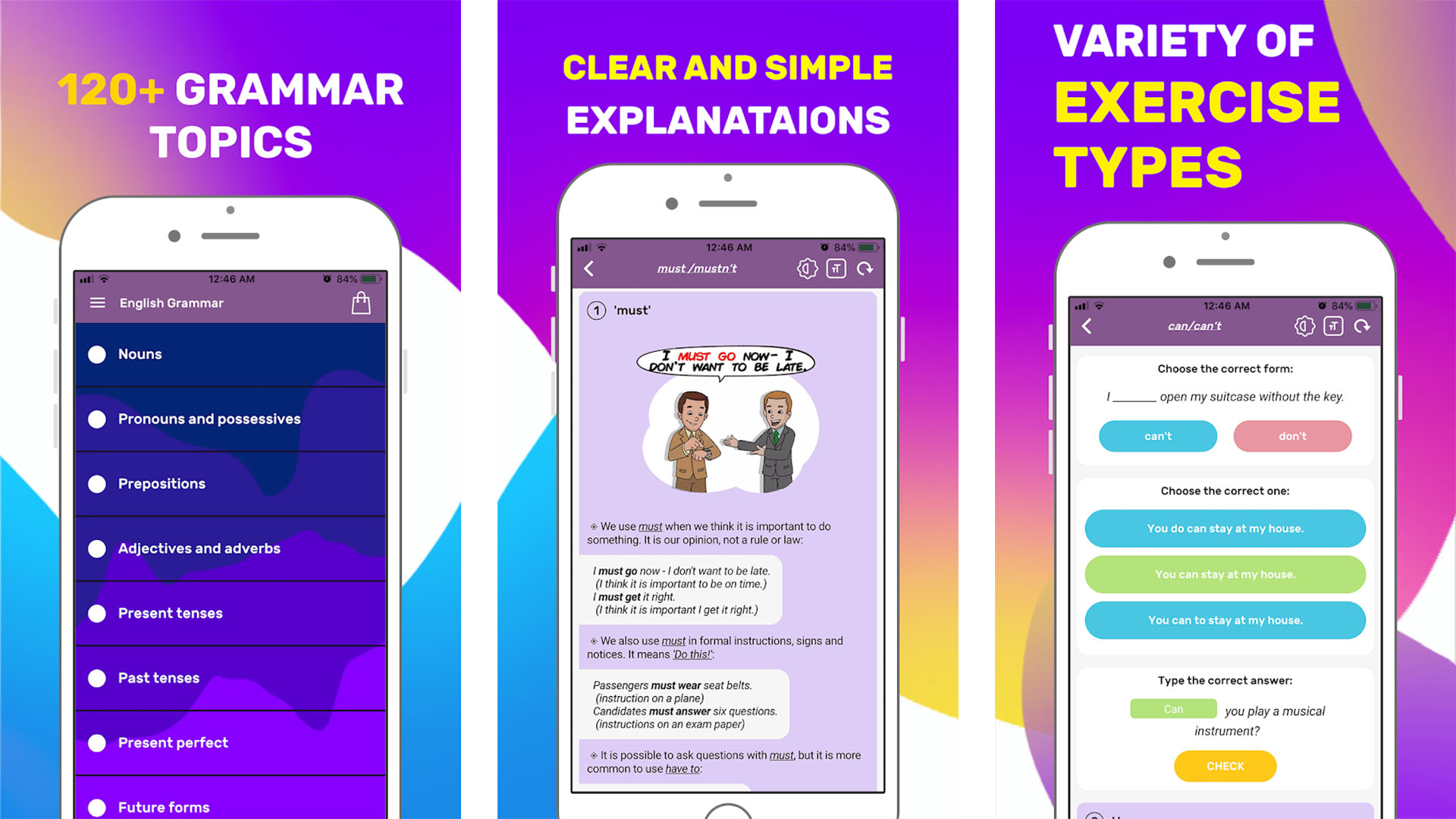Image resolution: width=1456 pixels, height=819 pixels.
Task: Click the CHECK button on exercise screen
Action: [1225, 766]
